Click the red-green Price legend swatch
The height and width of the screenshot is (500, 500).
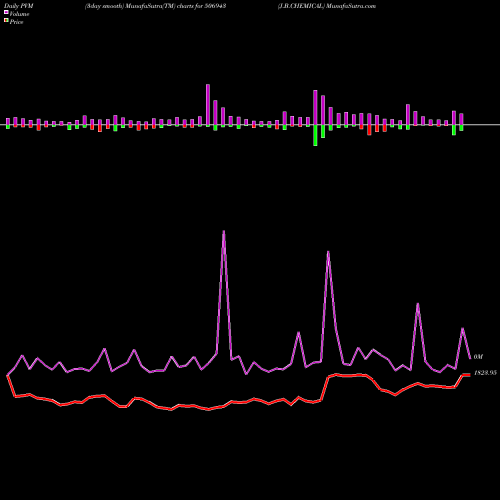point(6,21)
